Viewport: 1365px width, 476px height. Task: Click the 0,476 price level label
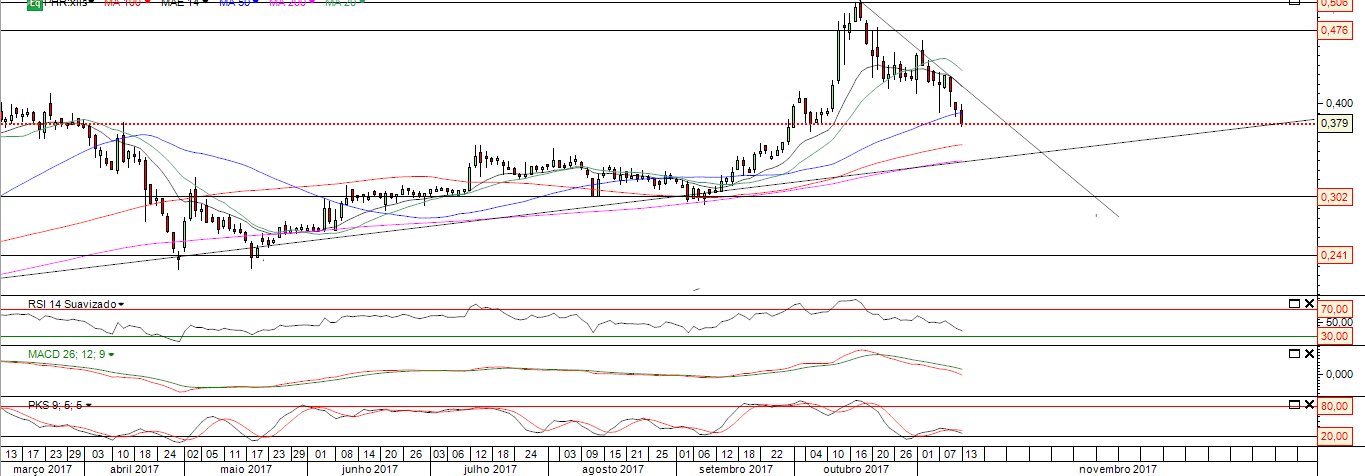pyautogui.click(x=1335, y=30)
